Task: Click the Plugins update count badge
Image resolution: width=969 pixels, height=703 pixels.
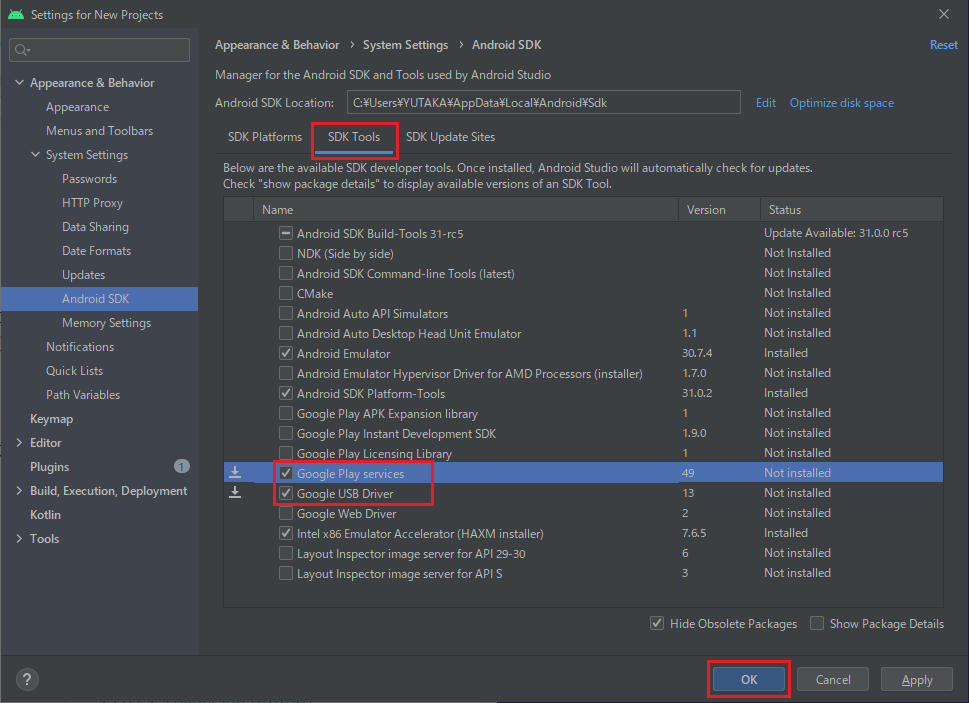Action: pos(182,466)
